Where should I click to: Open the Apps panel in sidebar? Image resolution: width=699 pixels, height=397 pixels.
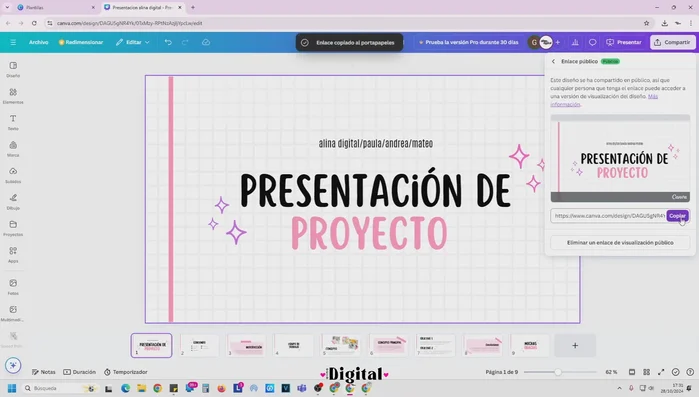[13, 254]
